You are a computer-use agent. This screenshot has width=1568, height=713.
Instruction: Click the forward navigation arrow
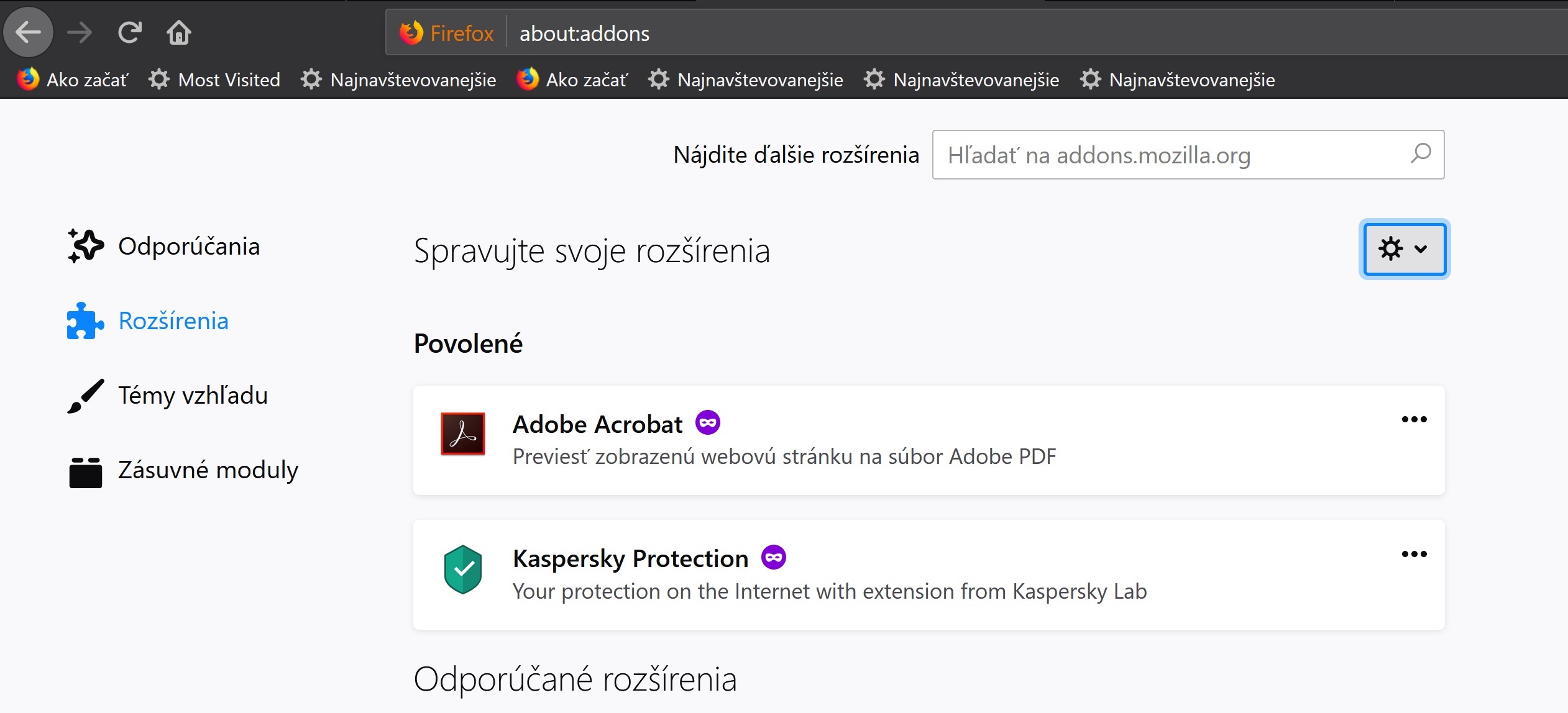click(80, 32)
